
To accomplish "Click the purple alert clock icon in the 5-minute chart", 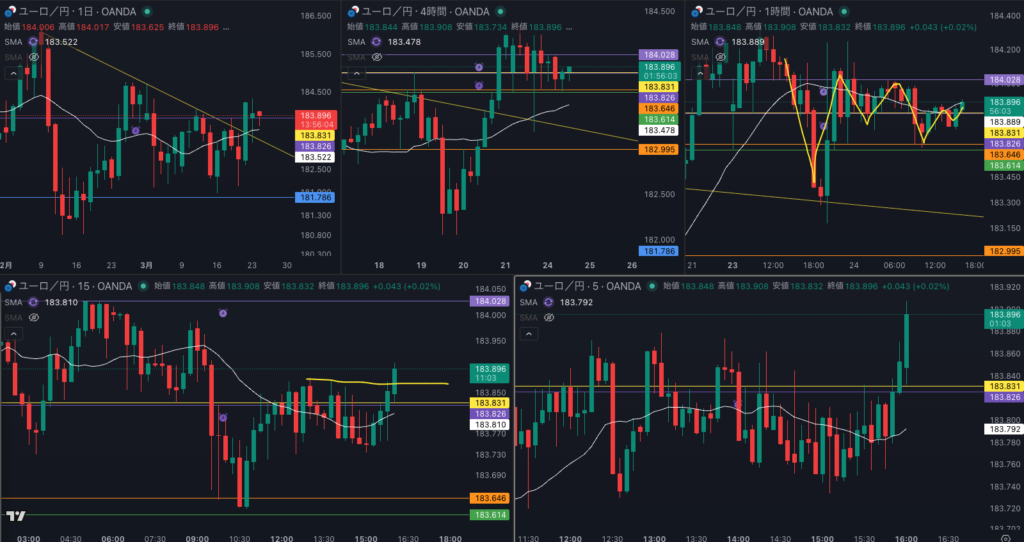I will coord(738,404).
